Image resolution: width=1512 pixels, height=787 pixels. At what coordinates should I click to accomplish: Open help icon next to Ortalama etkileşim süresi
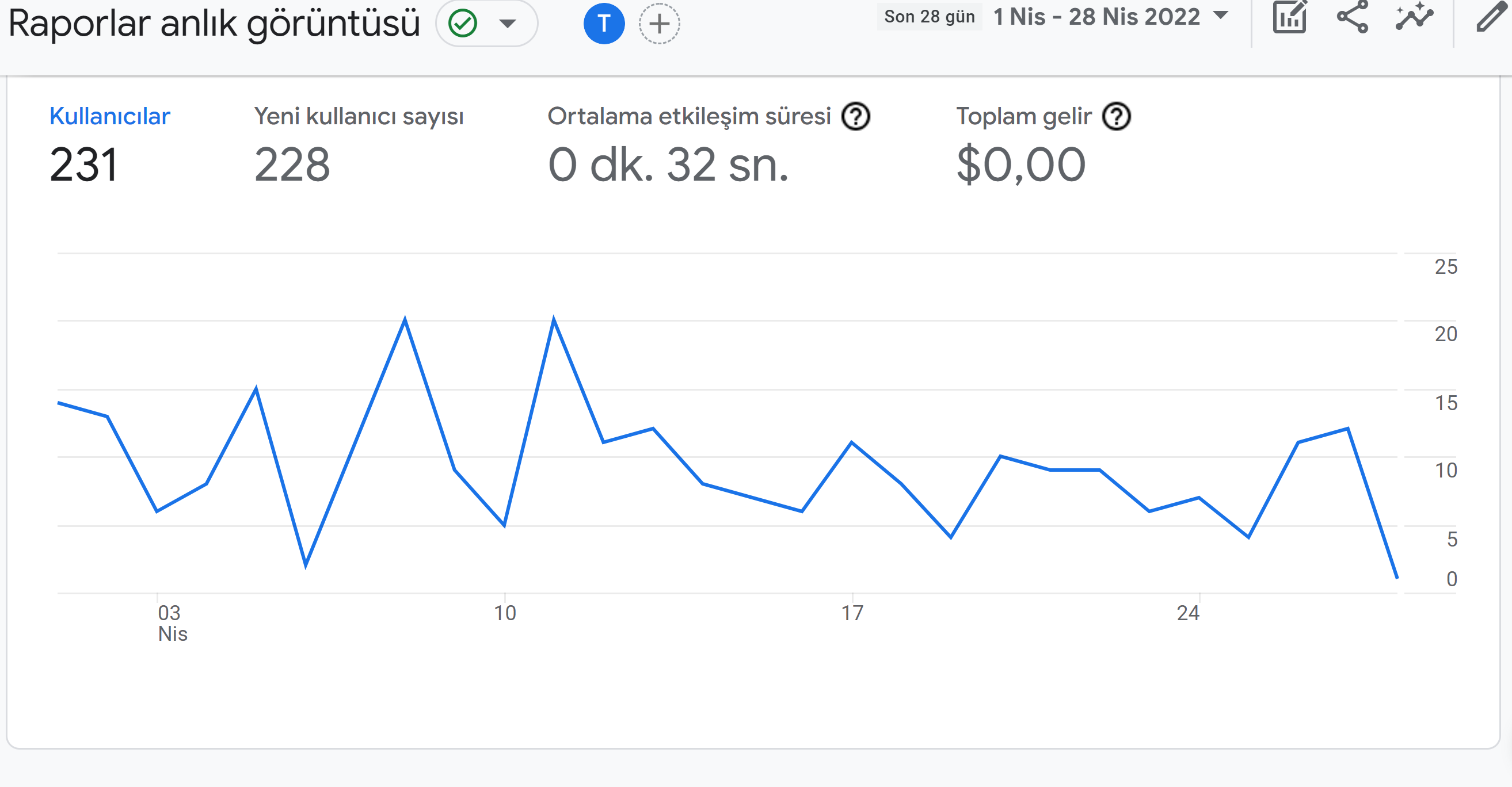856,116
